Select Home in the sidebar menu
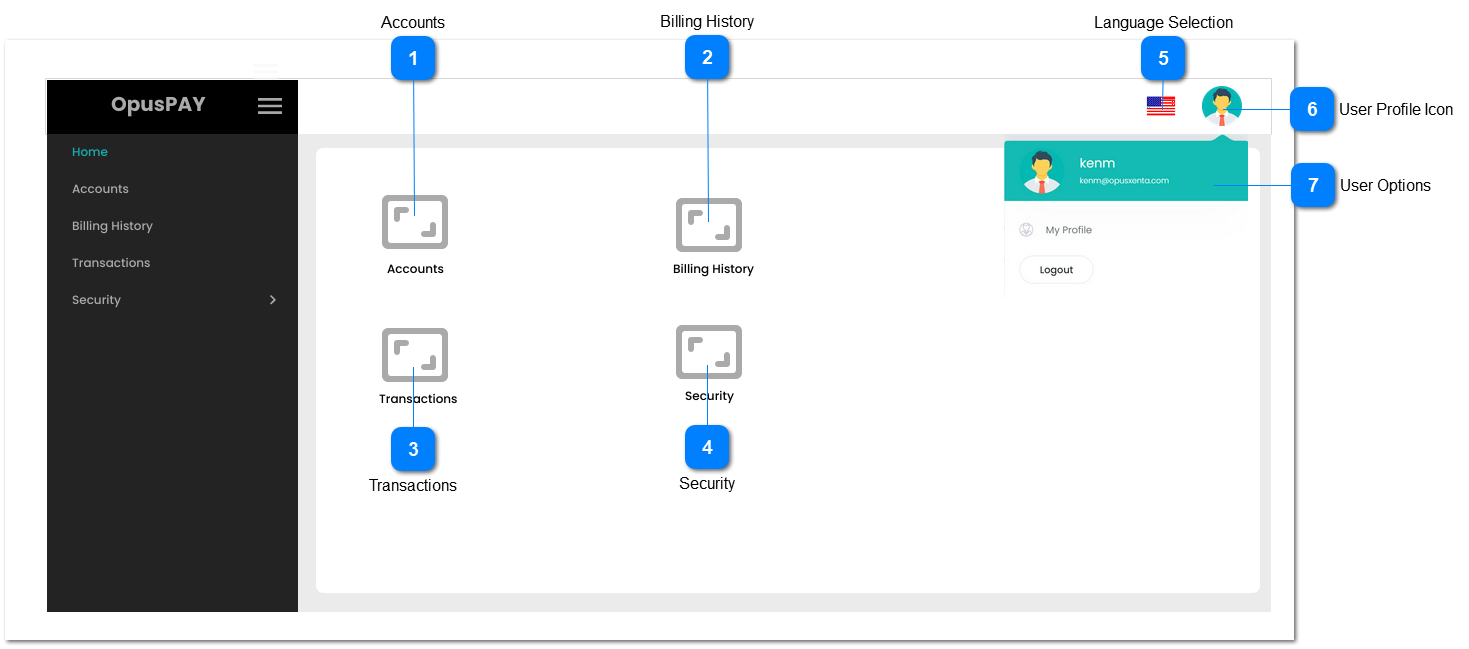1469x649 pixels. pos(90,152)
